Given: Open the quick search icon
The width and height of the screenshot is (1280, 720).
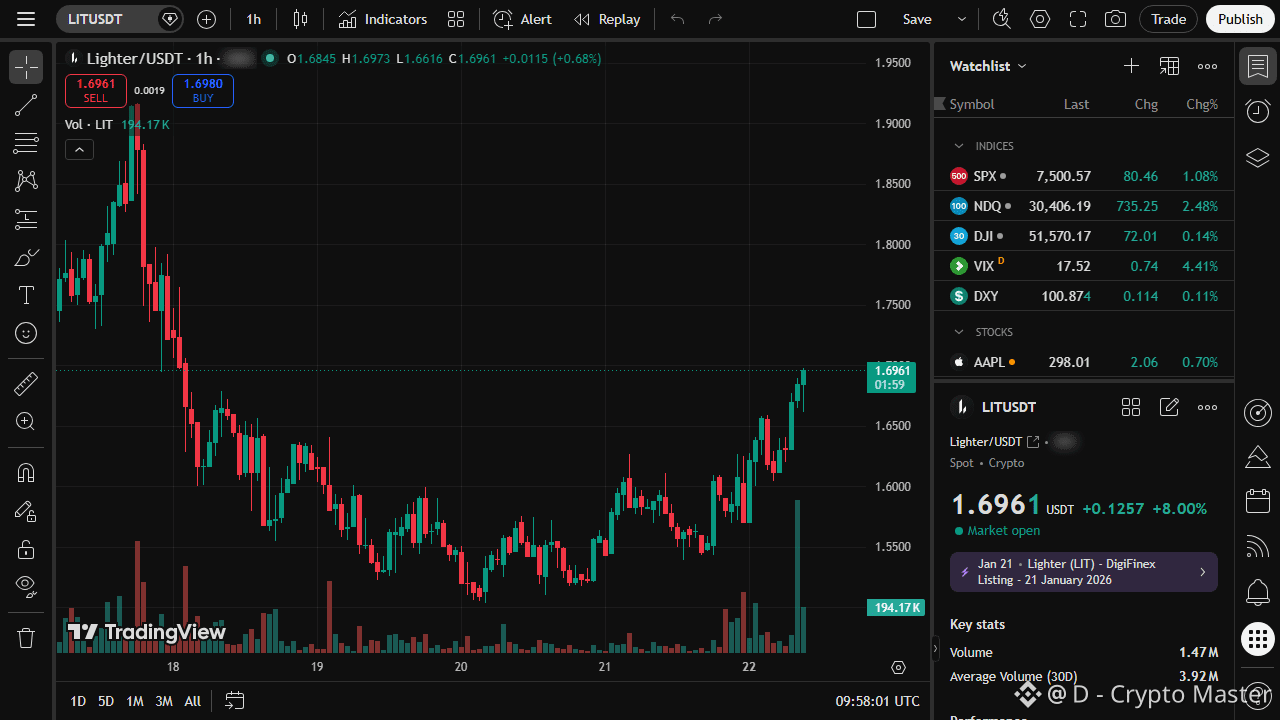Looking at the screenshot, I should pyautogui.click(x=1001, y=19).
